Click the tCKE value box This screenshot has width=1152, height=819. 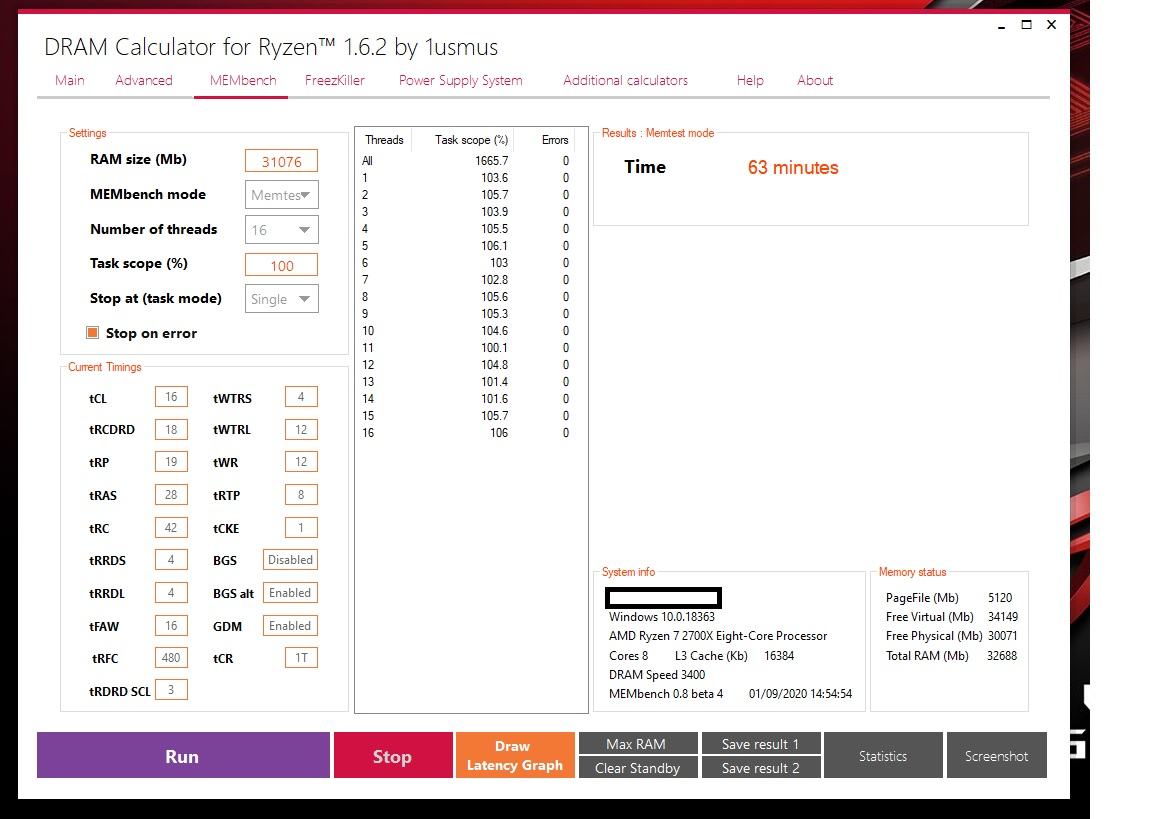(x=301, y=527)
